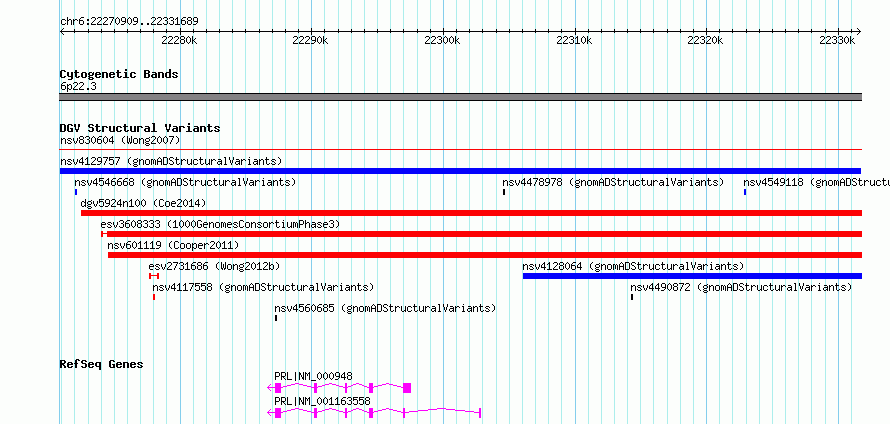Screen dimensions: 890x424
Task: Select the small black nsv4490872 marker
Action: click(x=632, y=297)
